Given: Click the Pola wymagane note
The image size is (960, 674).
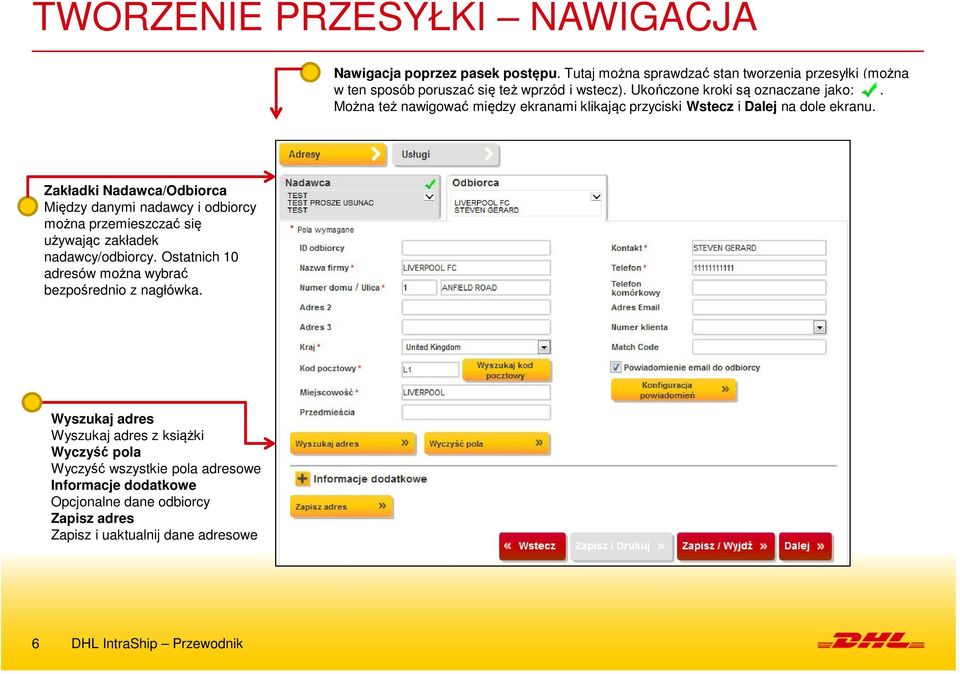Looking at the screenshot, I should 325,230.
